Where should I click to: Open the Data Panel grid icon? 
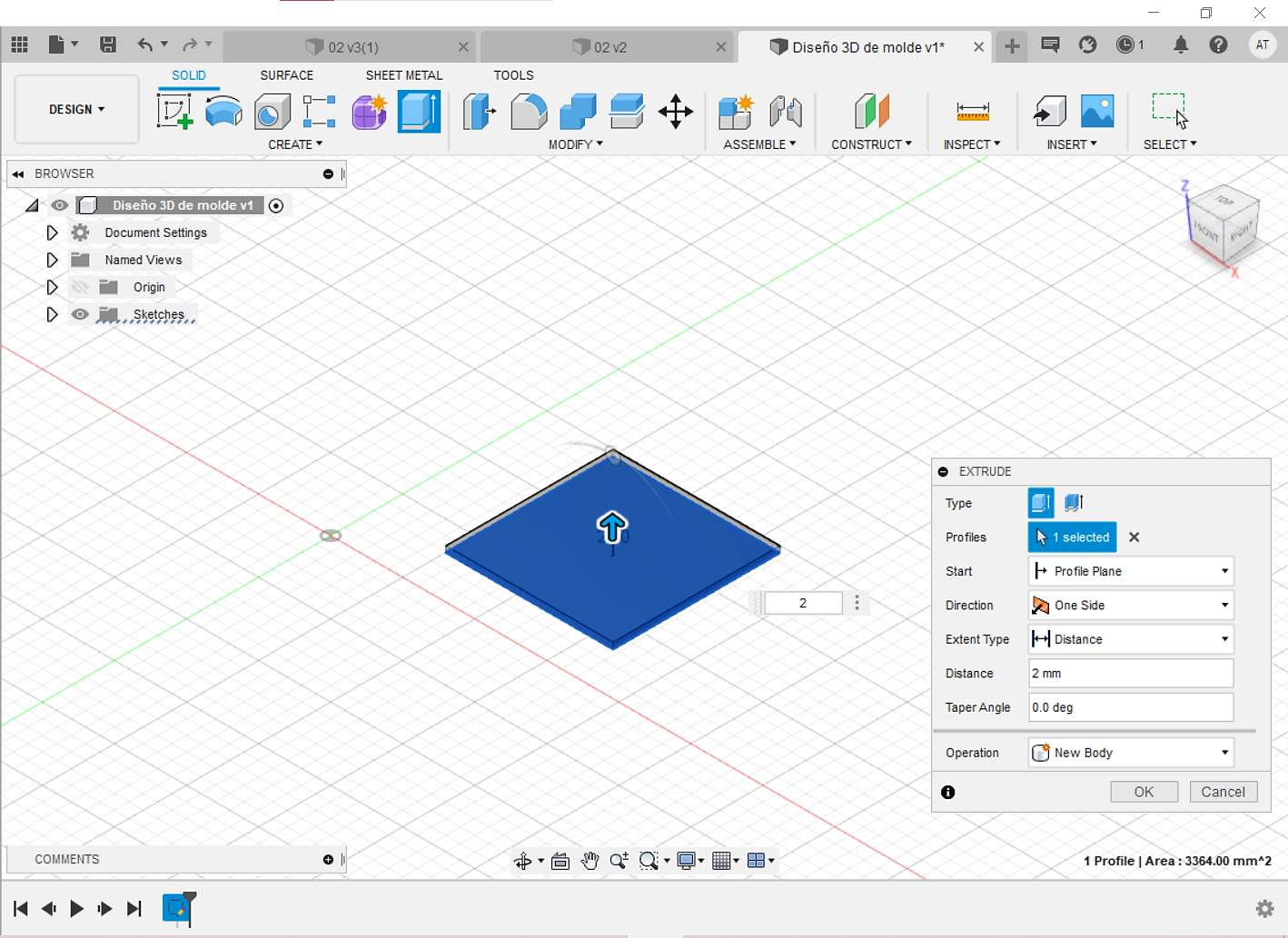[x=19, y=44]
